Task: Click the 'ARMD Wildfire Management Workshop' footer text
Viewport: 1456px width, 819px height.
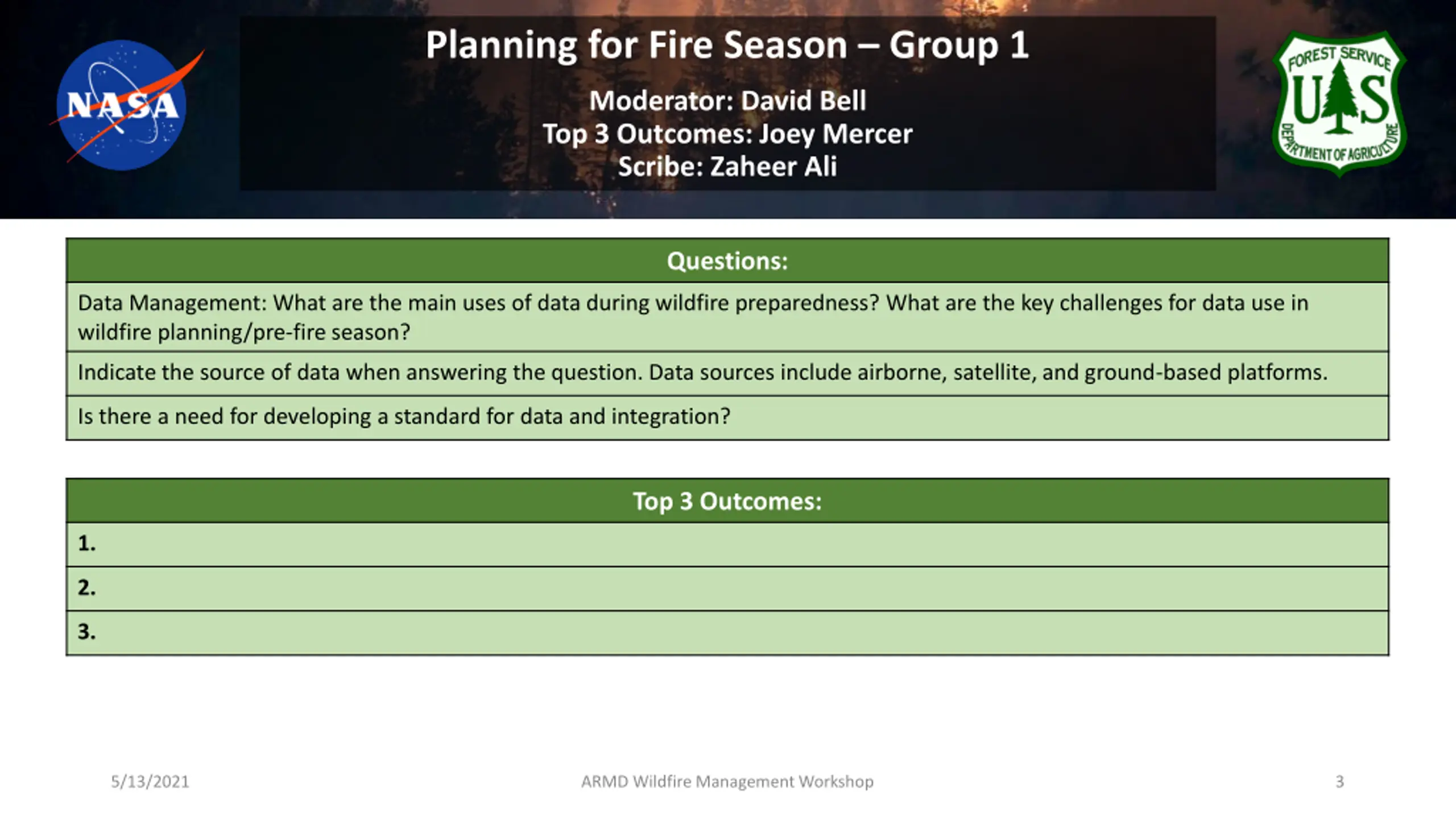Action: (727, 781)
